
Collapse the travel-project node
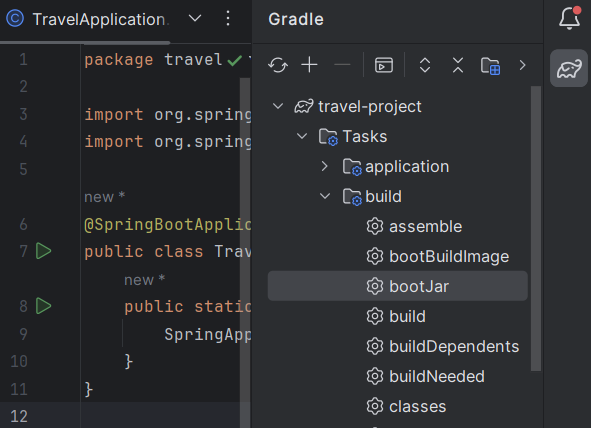click(278, 106)
